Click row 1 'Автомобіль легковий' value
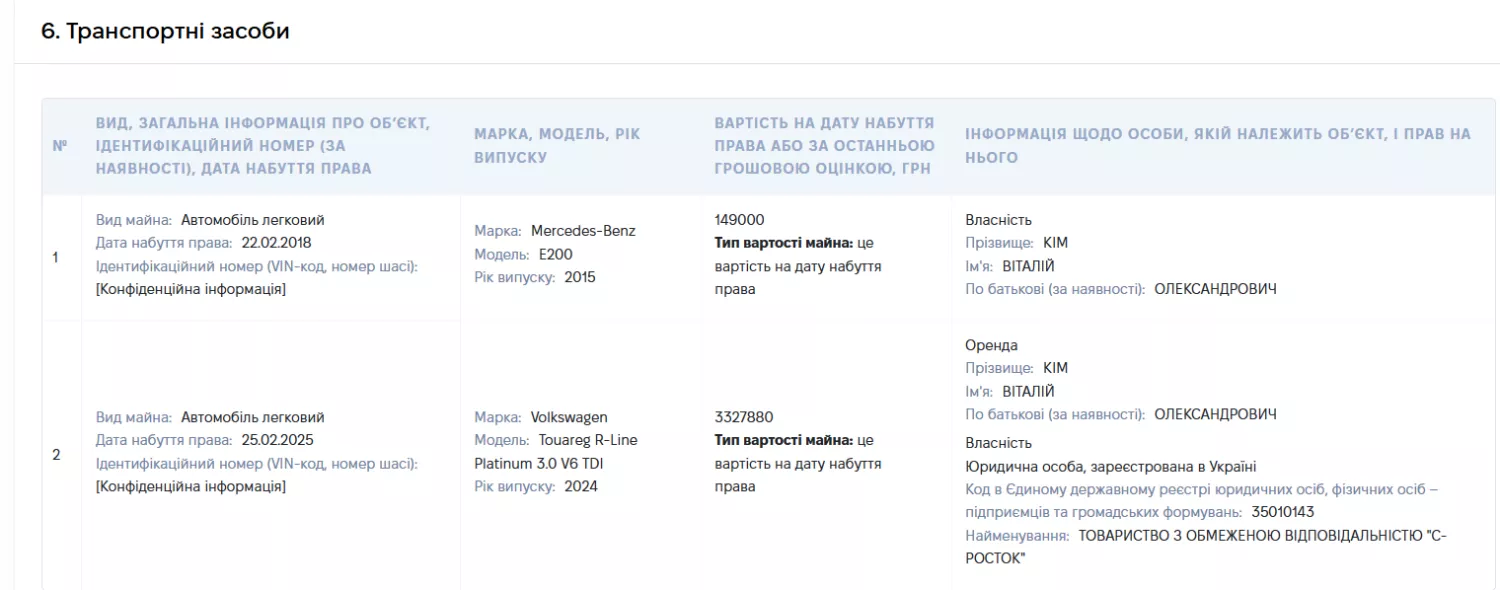The width and height of the screenshot is (1500, 590). tap(253, 220)
